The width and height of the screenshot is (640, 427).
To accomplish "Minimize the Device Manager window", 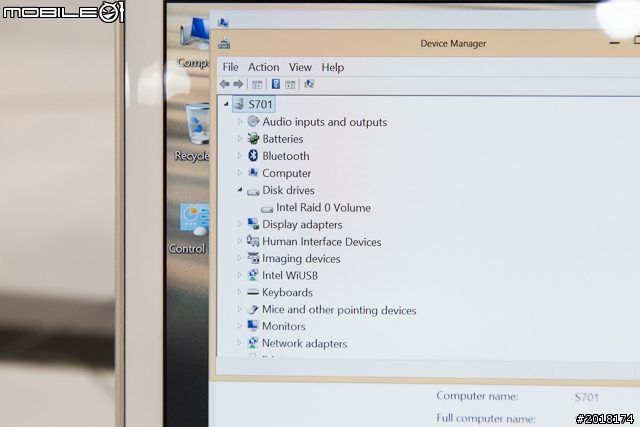I will pyautogui.click(x=615, y=42).
